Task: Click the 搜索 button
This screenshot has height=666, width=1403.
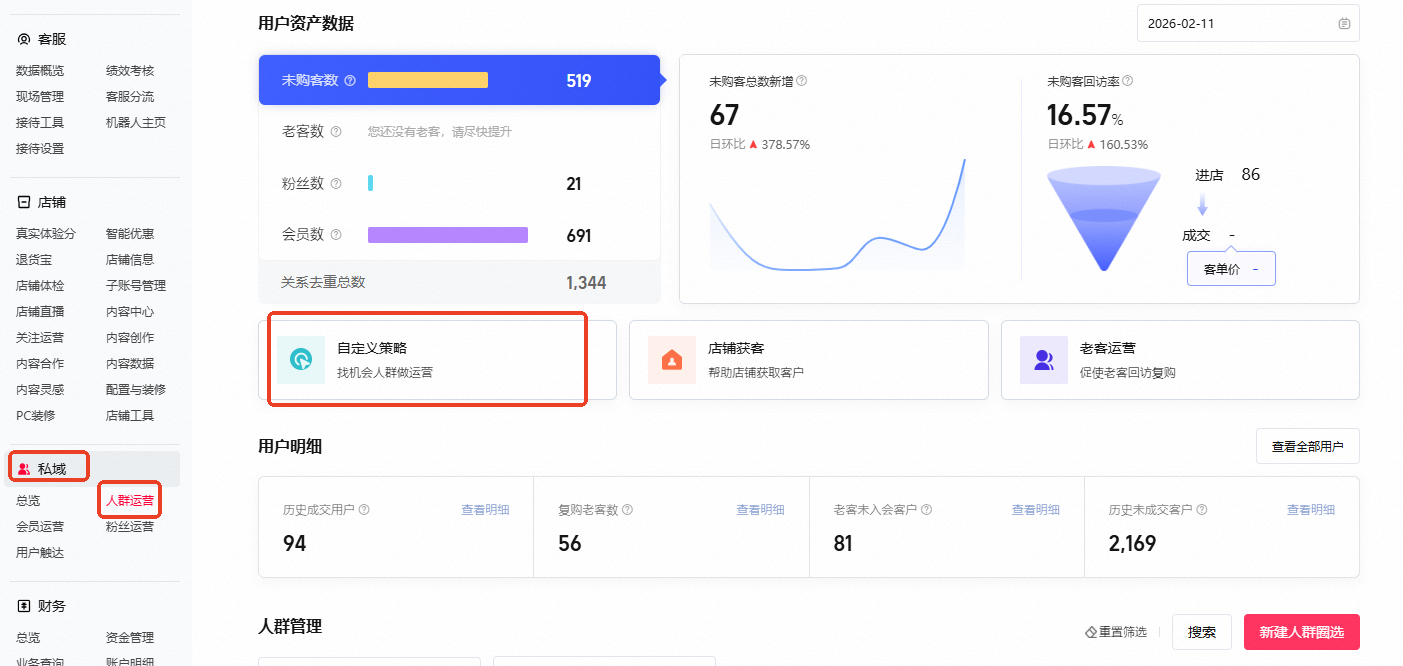Action: click(x=1202, y=632)
